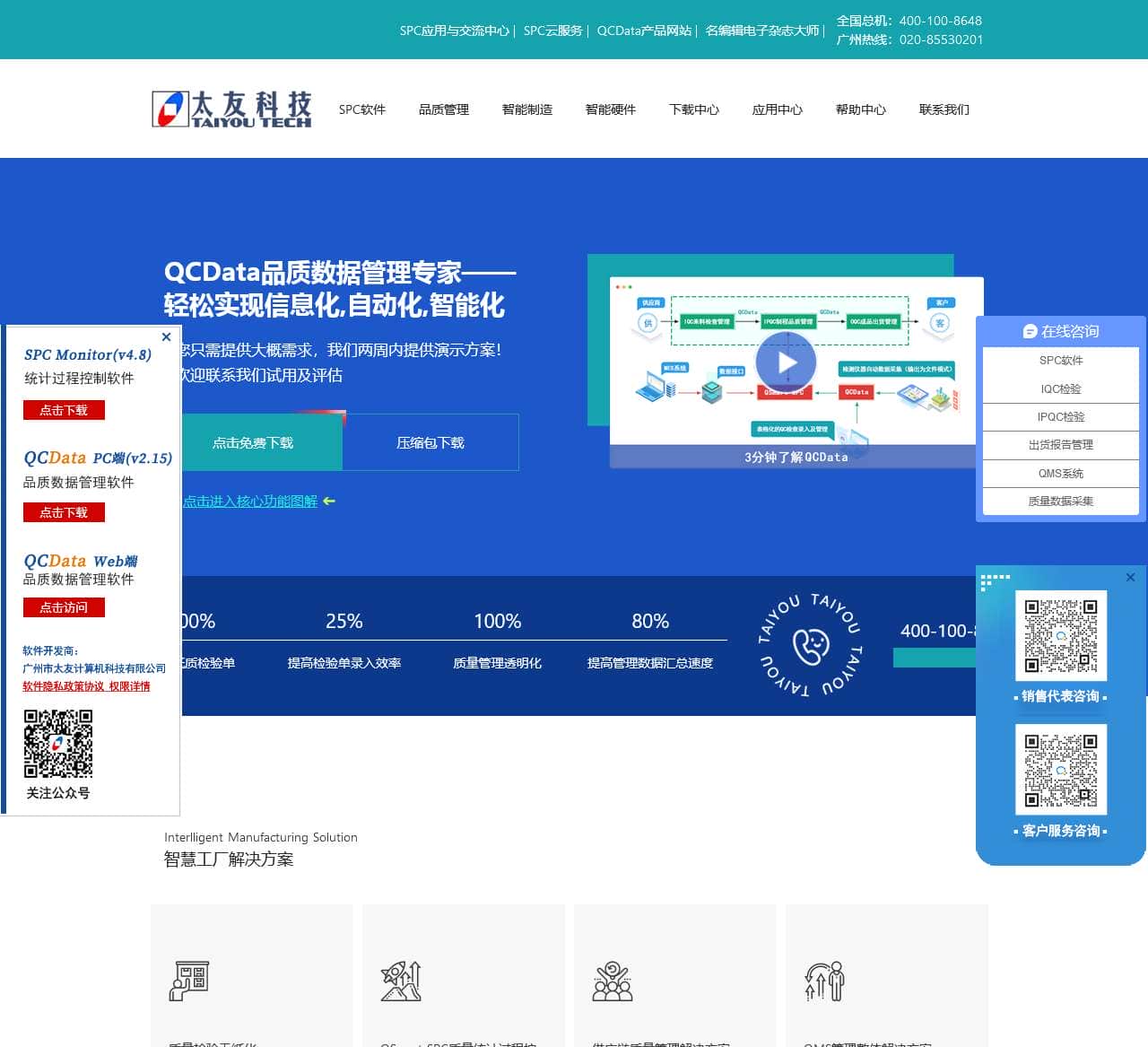Click 点击访问 for QCData Web端
This screenshot has width=1148, height=1047.
pyautogui.click(x=64, y=607)
